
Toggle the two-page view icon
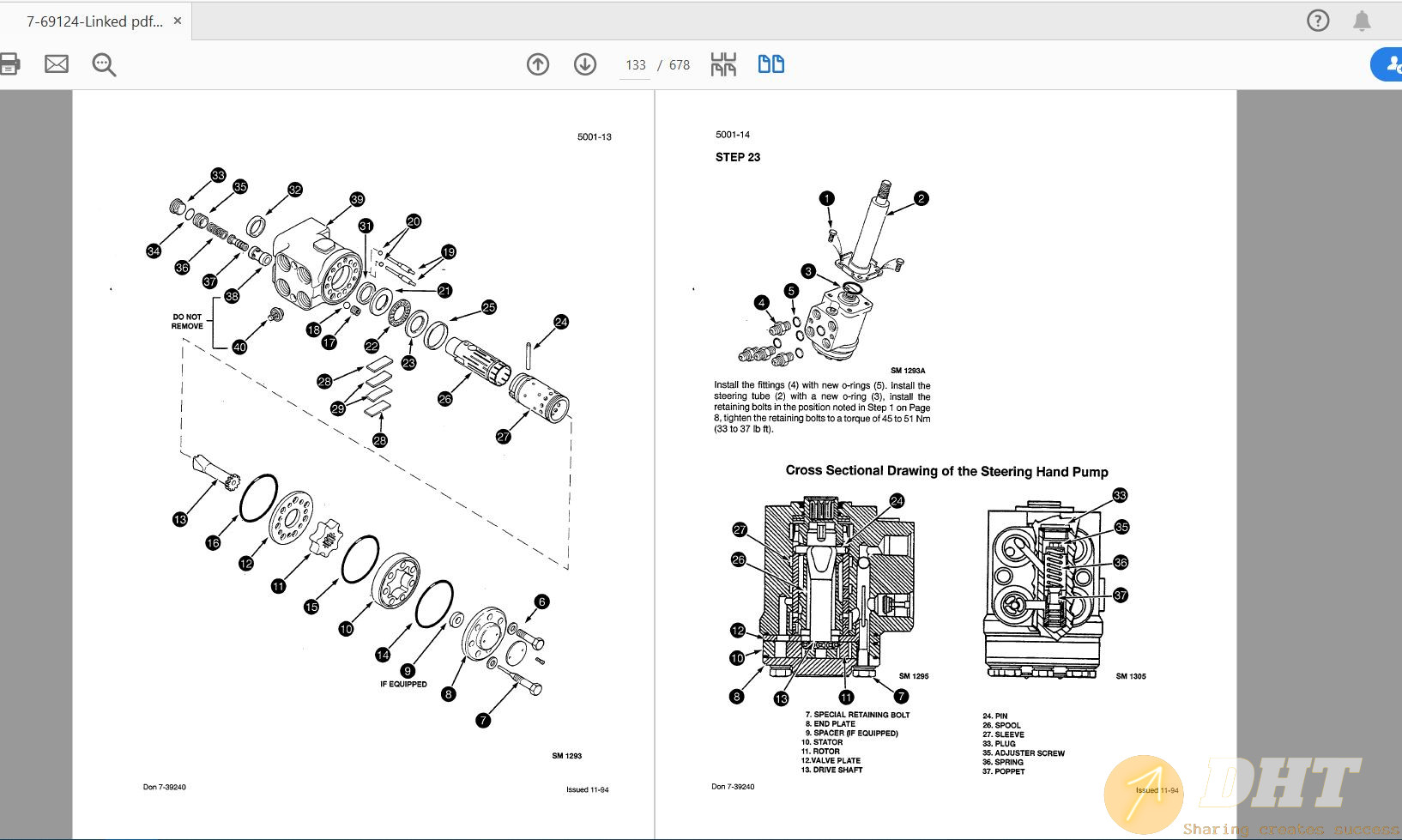[770, 64]
